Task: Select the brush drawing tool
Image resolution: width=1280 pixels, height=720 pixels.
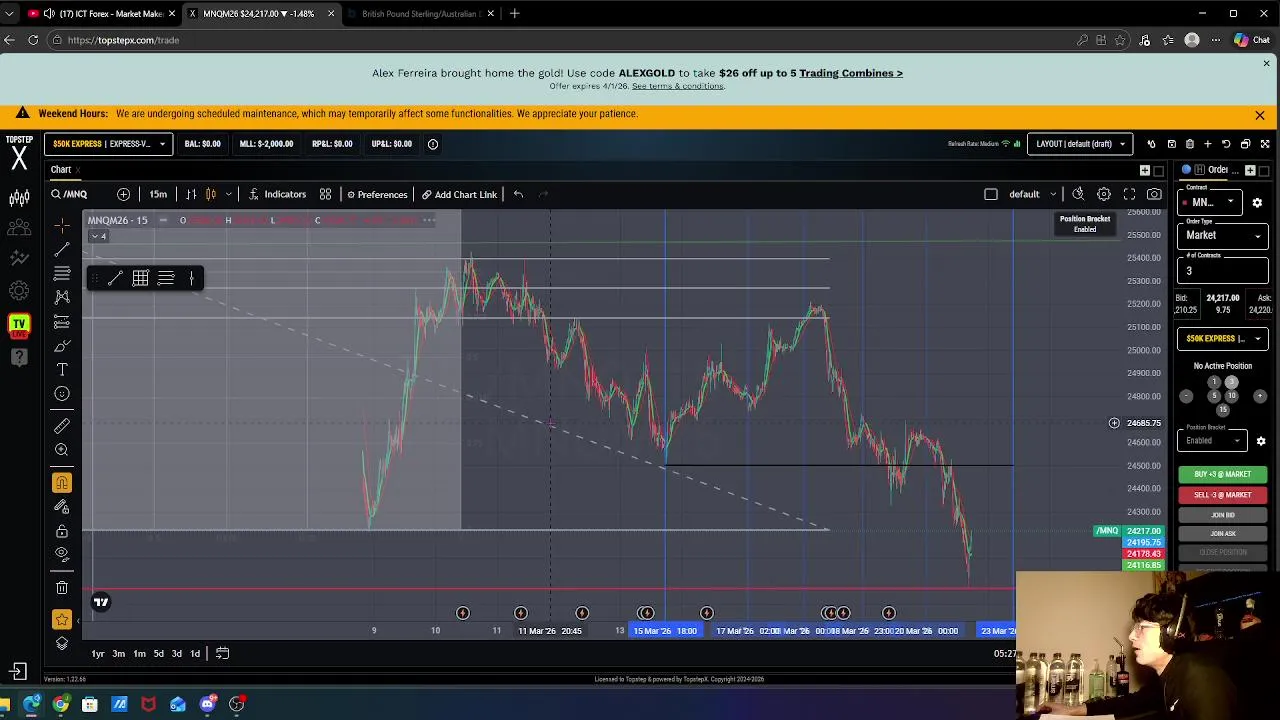Action: click(x=62, y=346)
